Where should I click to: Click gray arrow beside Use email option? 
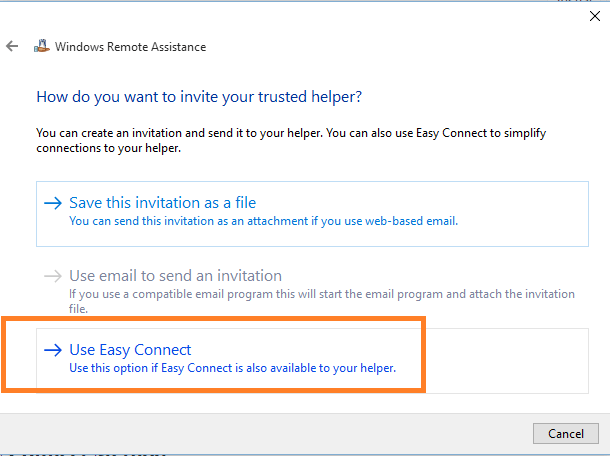(x=53, y=276)
